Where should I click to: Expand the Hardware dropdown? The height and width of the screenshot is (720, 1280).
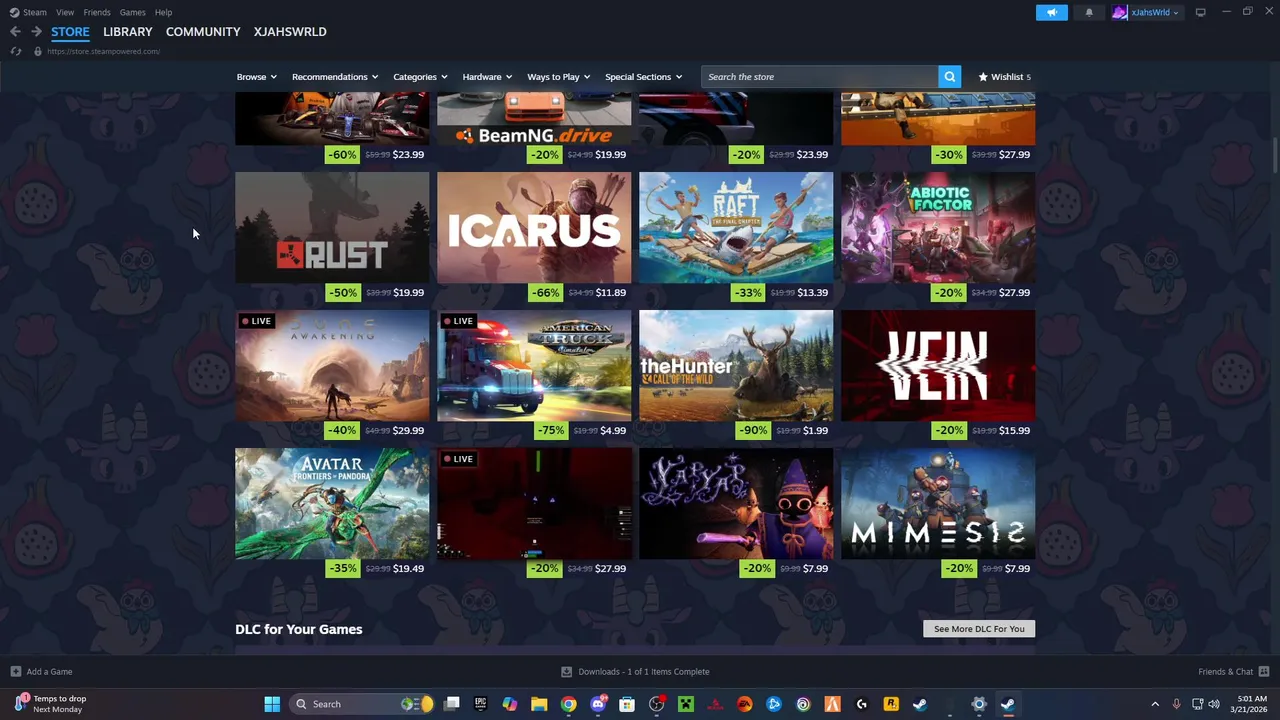(487, 76)
